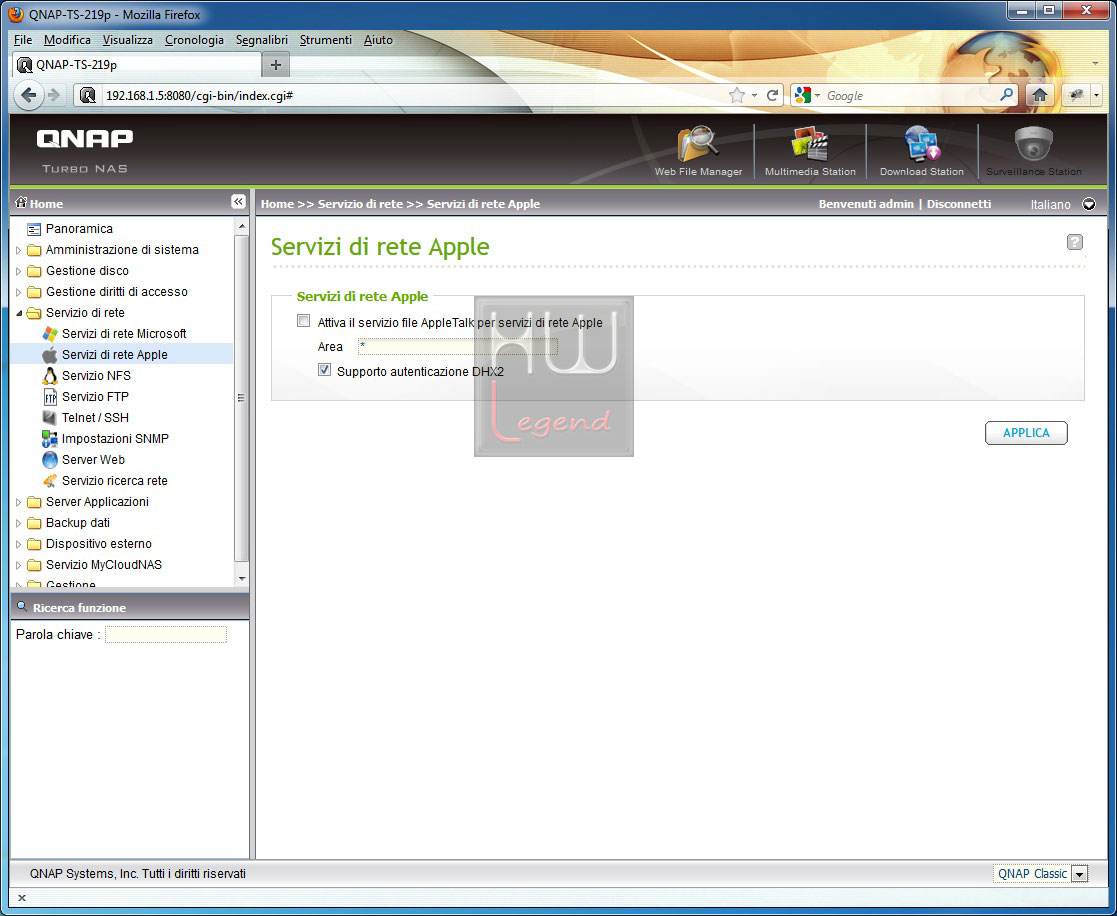
Task: Click the Home icon in sidebar header
Action: coord(21,202)
